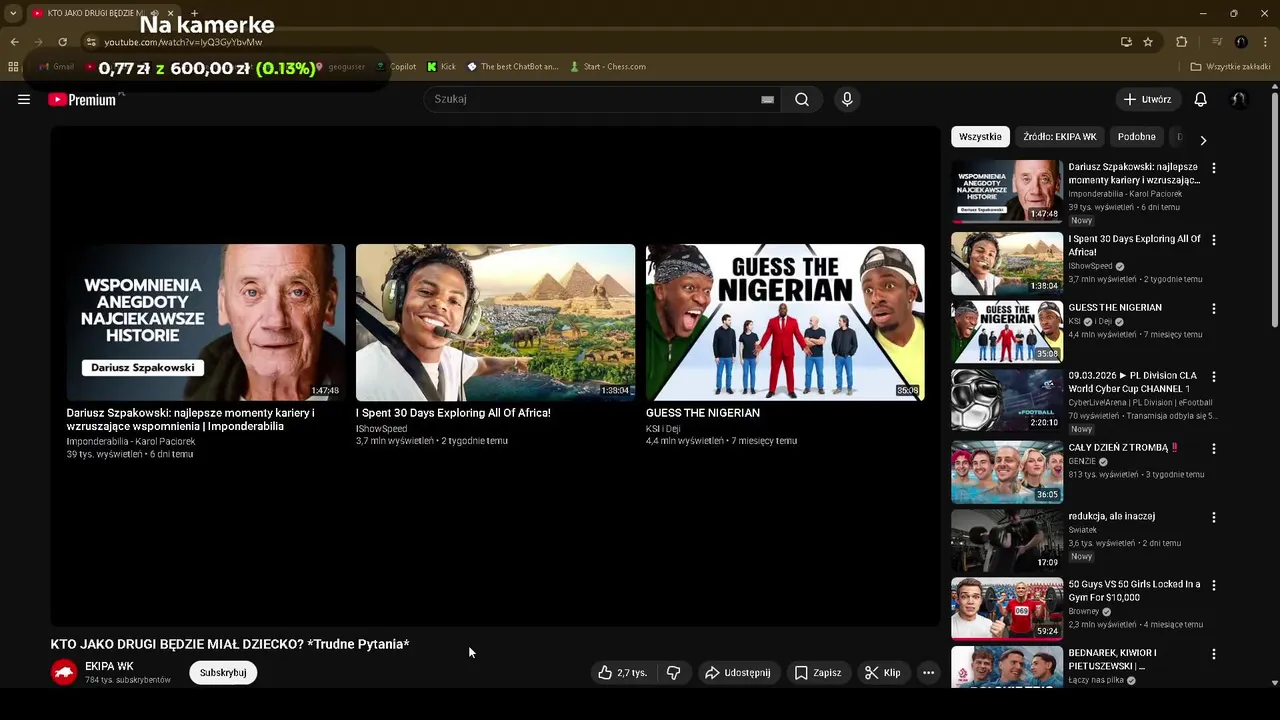This screenshot has height=720, width=1280.
Task: Subscribe with Subskrybuj button
Action: pos(223,673)
